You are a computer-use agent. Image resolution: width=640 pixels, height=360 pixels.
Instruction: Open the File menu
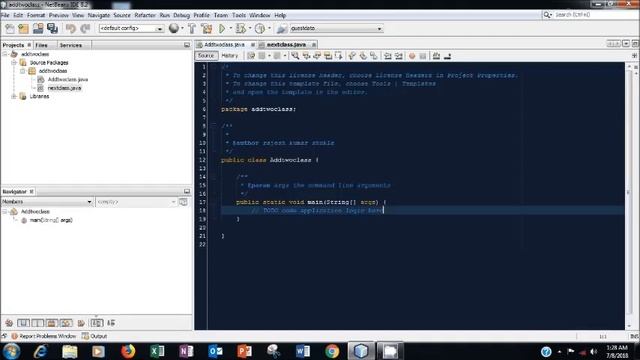point(5,15)
